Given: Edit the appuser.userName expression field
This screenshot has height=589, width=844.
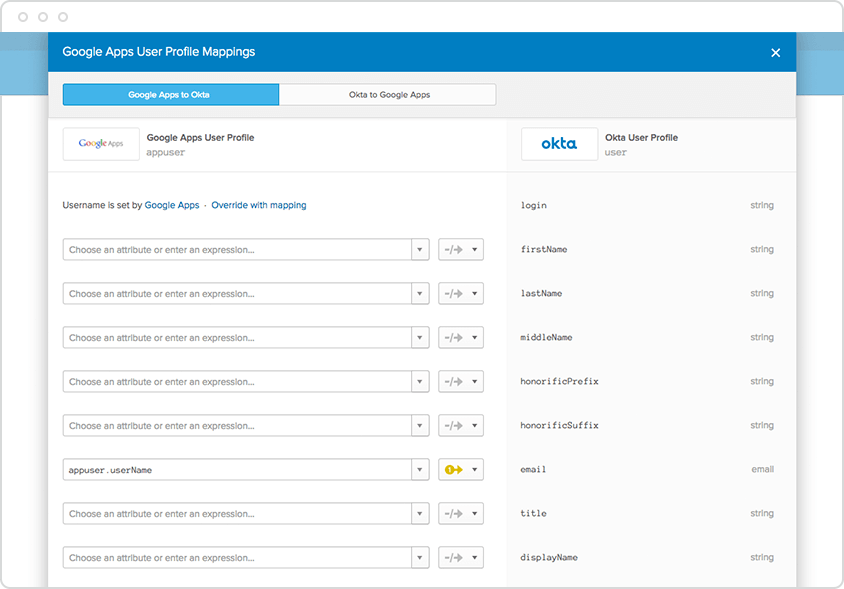Looking at the screenshot, I should [238, 470].
